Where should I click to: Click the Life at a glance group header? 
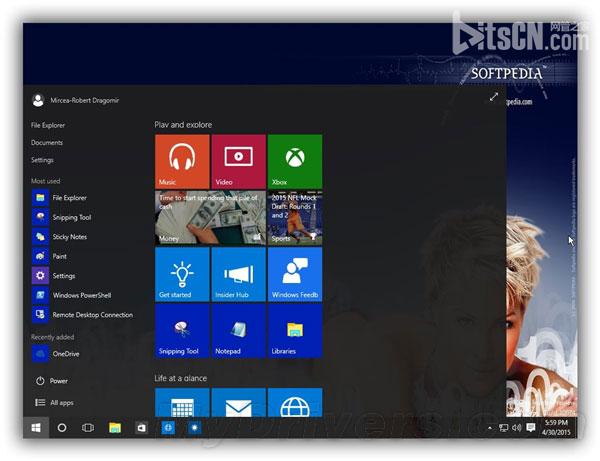pos(181,378)
